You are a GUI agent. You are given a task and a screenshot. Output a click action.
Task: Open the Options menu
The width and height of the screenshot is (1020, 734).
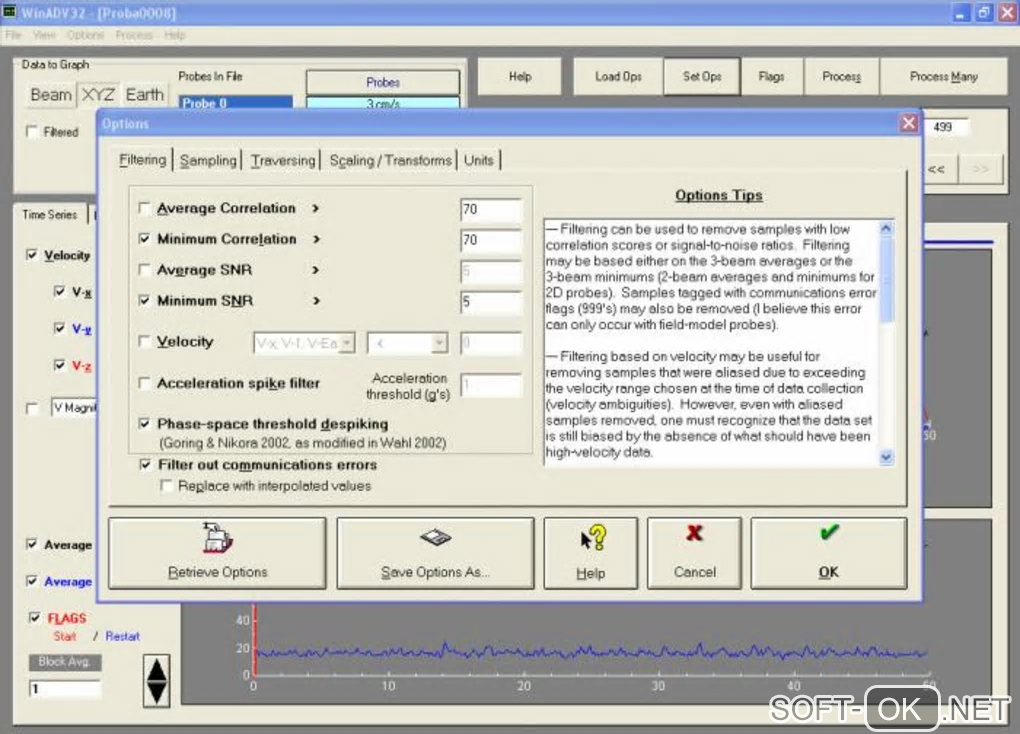point(85,35)
